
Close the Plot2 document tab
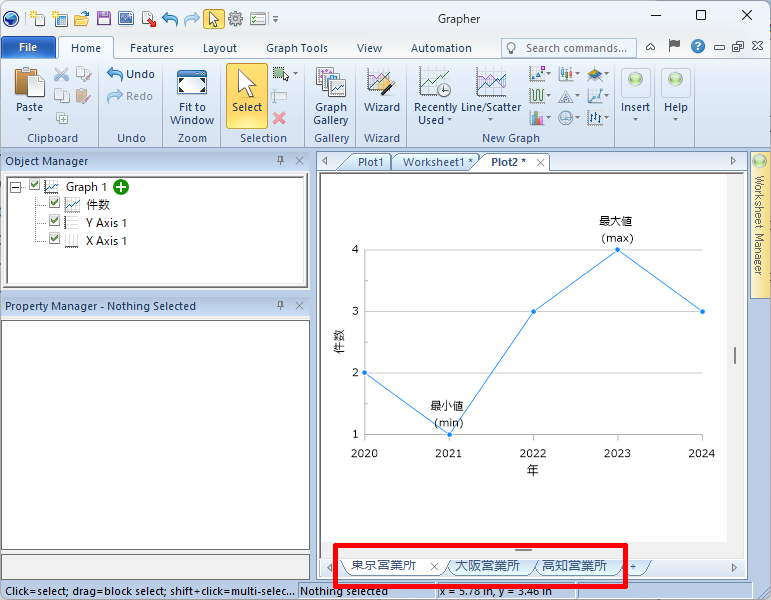point(540,162)
